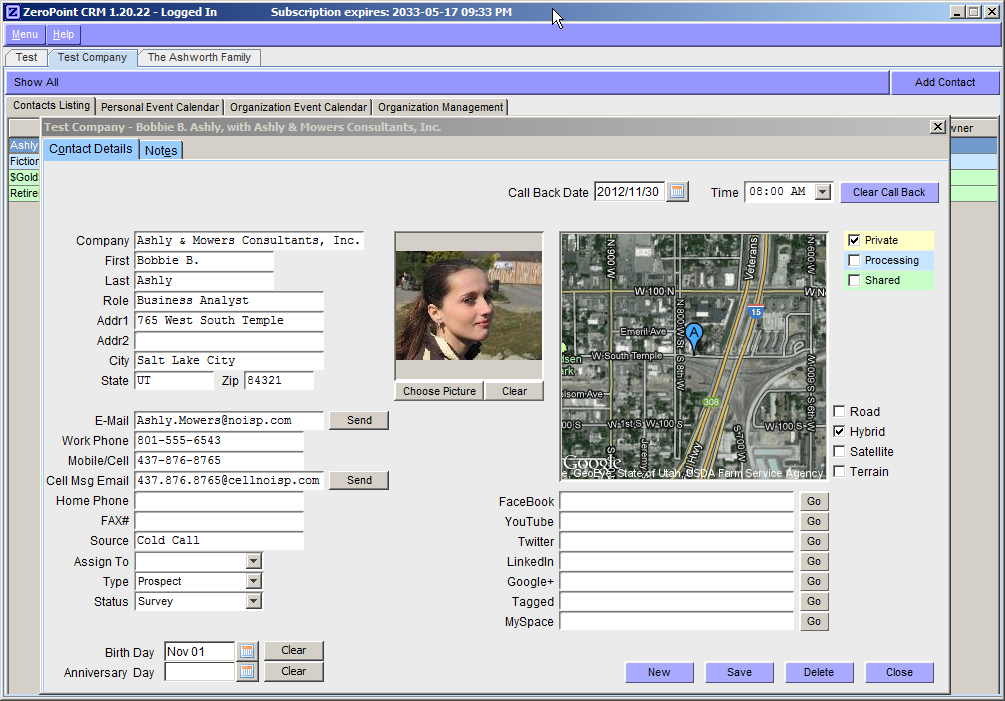Expand the Status dropdown showing Survey
This screenshot has height=701, width=1005.
coord(254,601)
